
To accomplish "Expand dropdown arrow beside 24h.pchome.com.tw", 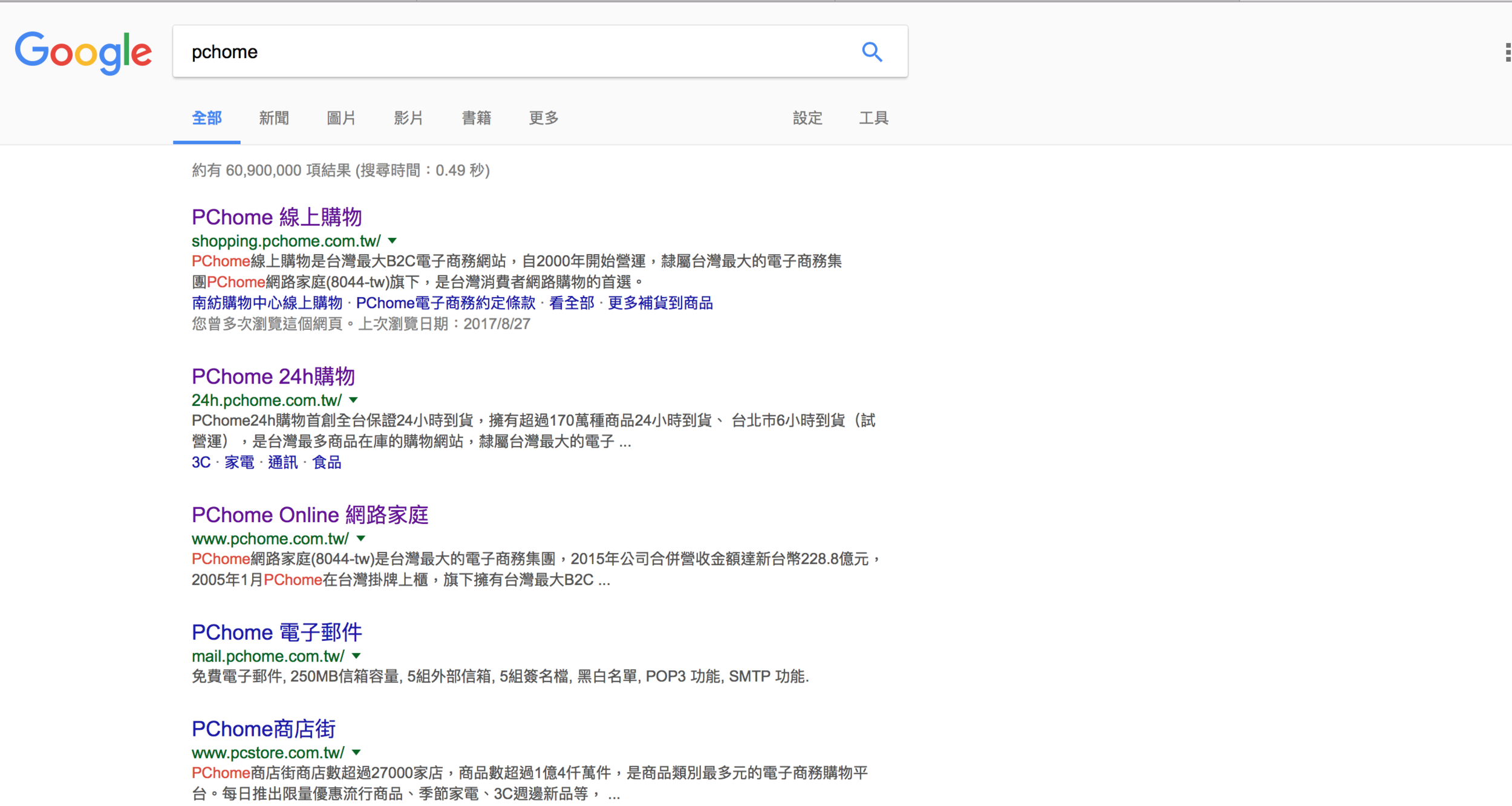I will pyautogui.click(x=354, y=400).
